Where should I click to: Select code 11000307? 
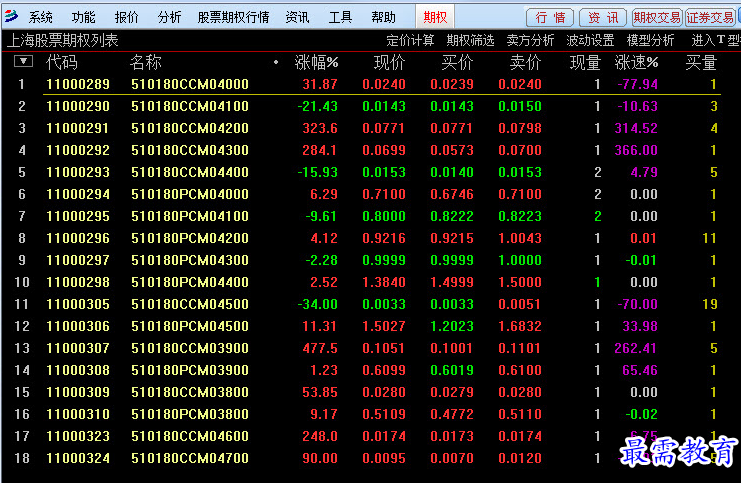[78, 348]
